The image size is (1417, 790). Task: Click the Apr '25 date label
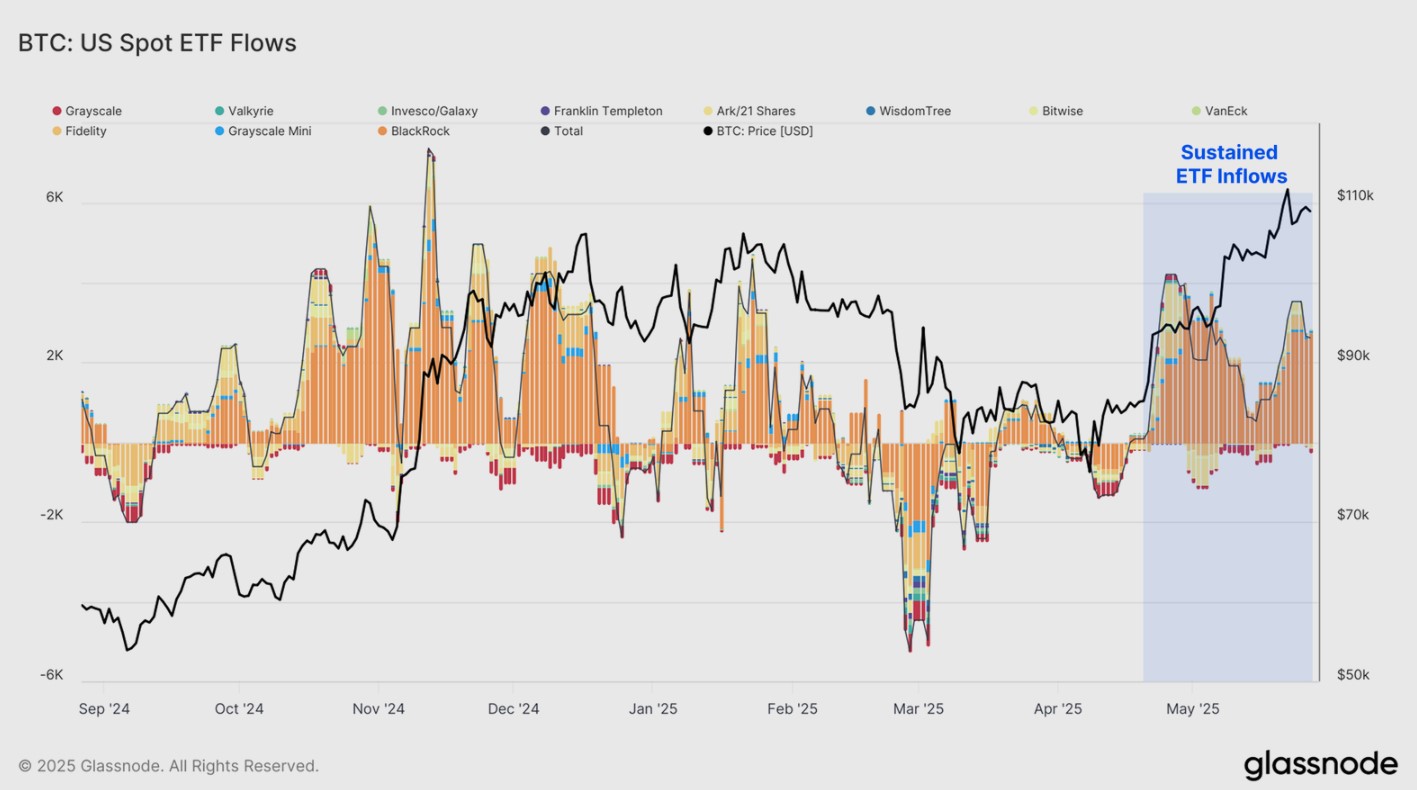tap(1058, 709)
